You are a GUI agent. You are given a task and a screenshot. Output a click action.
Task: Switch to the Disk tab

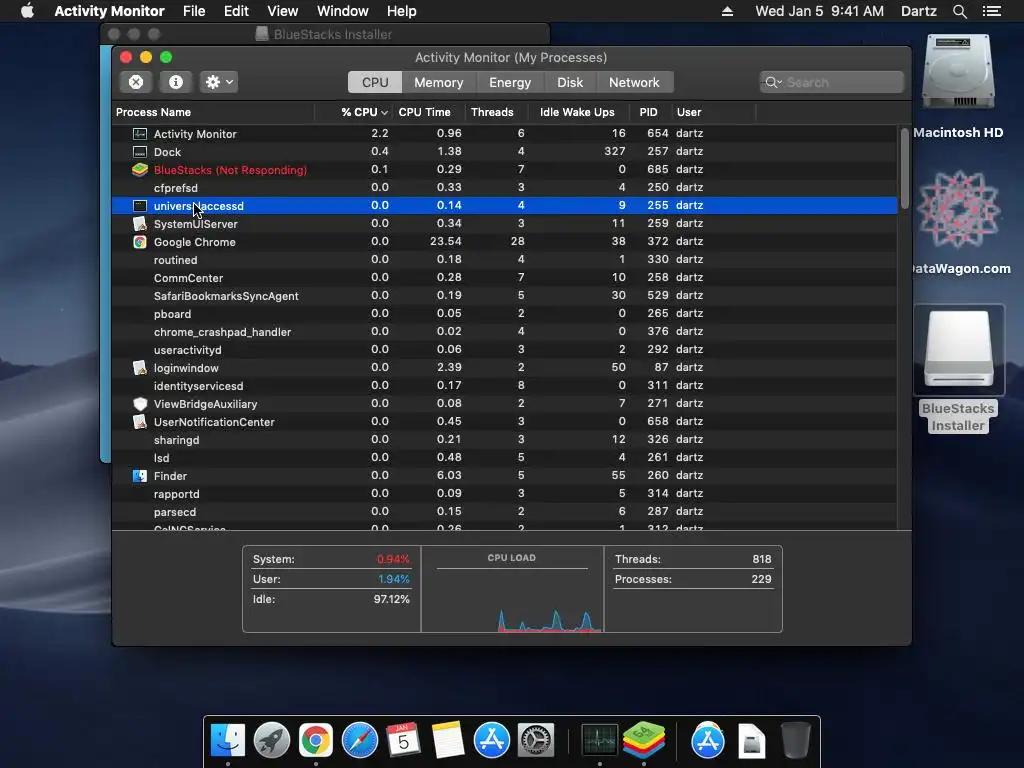569,82
